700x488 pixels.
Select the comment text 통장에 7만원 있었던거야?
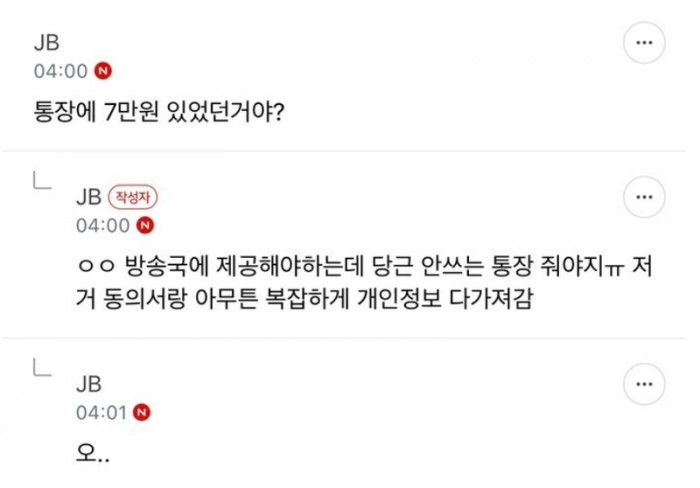tap(158, 112)
